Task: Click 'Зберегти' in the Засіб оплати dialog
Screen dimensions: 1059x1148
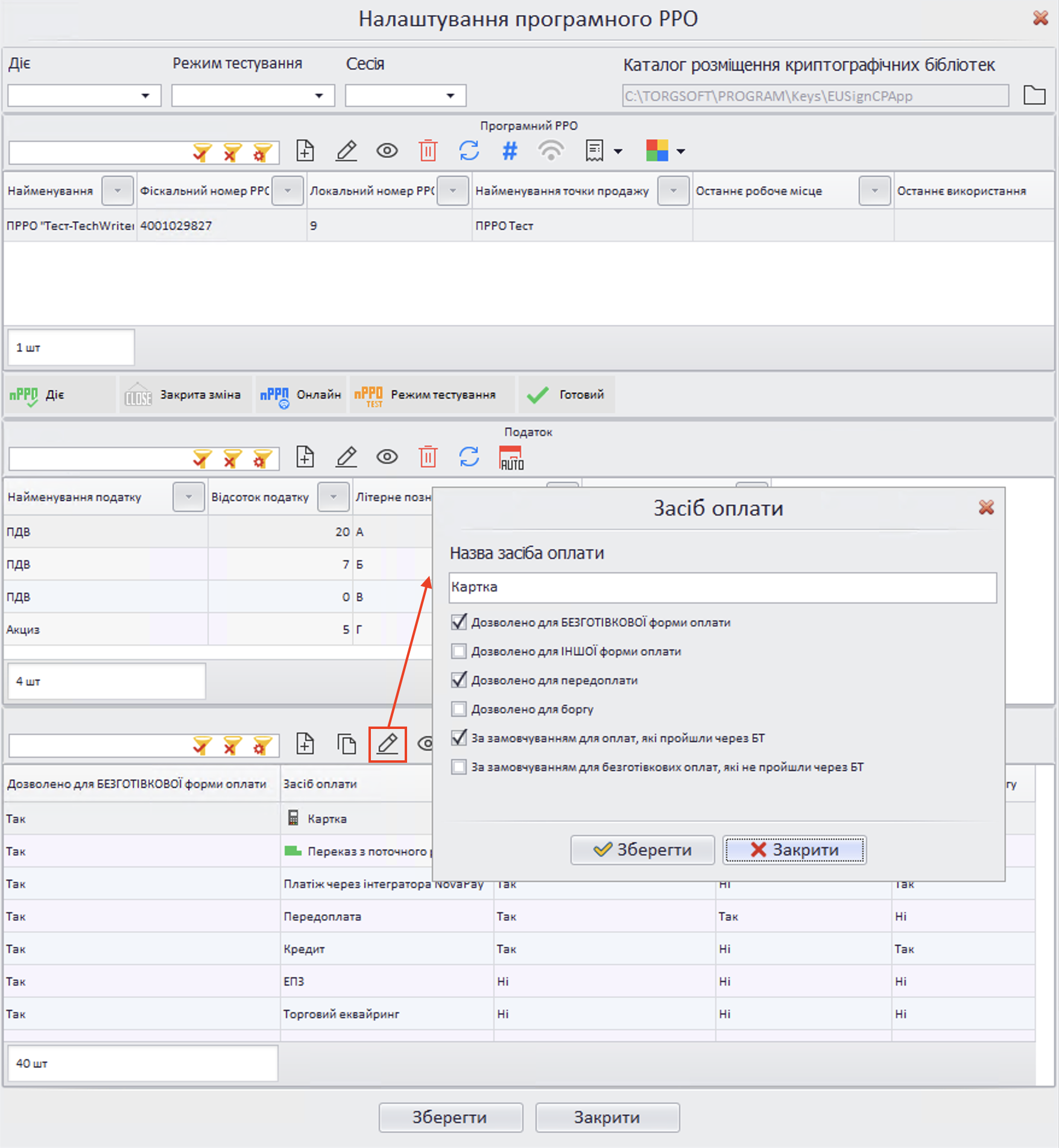Action: coord(642,850)
